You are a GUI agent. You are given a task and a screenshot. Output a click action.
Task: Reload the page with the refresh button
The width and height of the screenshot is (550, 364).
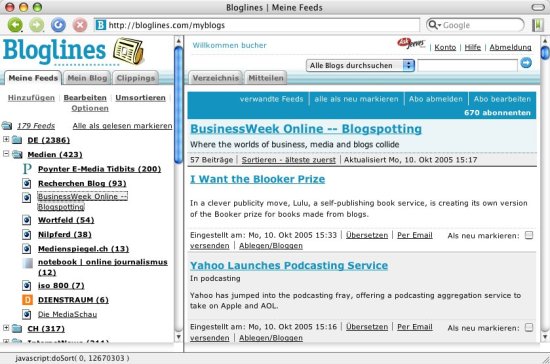click(x=58, y=25)
